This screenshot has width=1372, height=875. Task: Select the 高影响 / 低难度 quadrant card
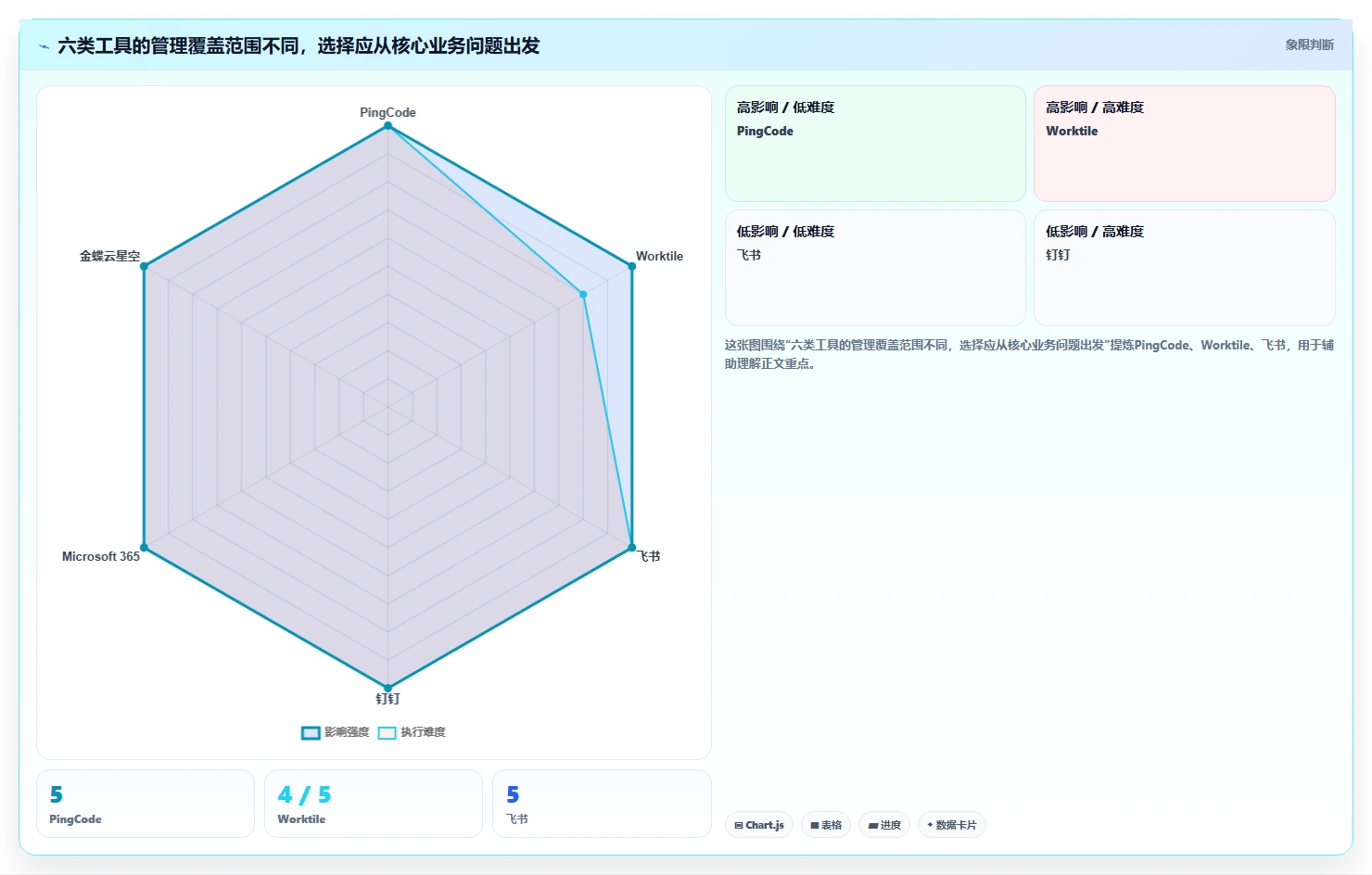[875, 144]
